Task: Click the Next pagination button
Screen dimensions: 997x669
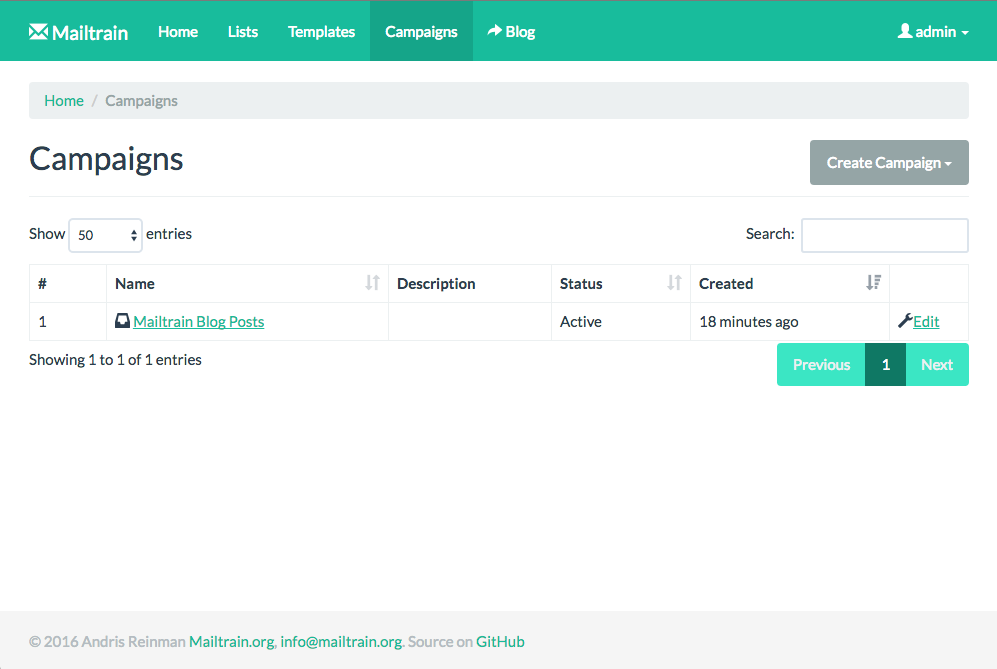Action: [x=936, y=364]
